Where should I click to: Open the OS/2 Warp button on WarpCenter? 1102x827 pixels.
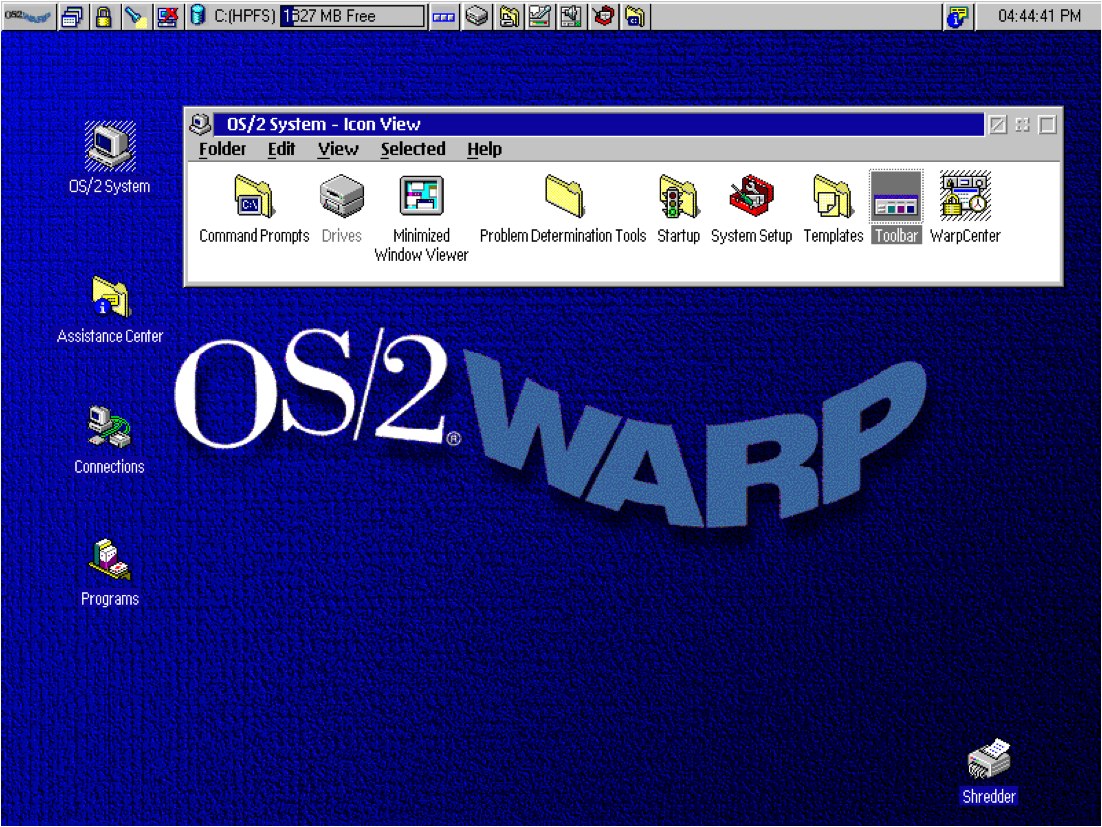click(x=28, y=15)
